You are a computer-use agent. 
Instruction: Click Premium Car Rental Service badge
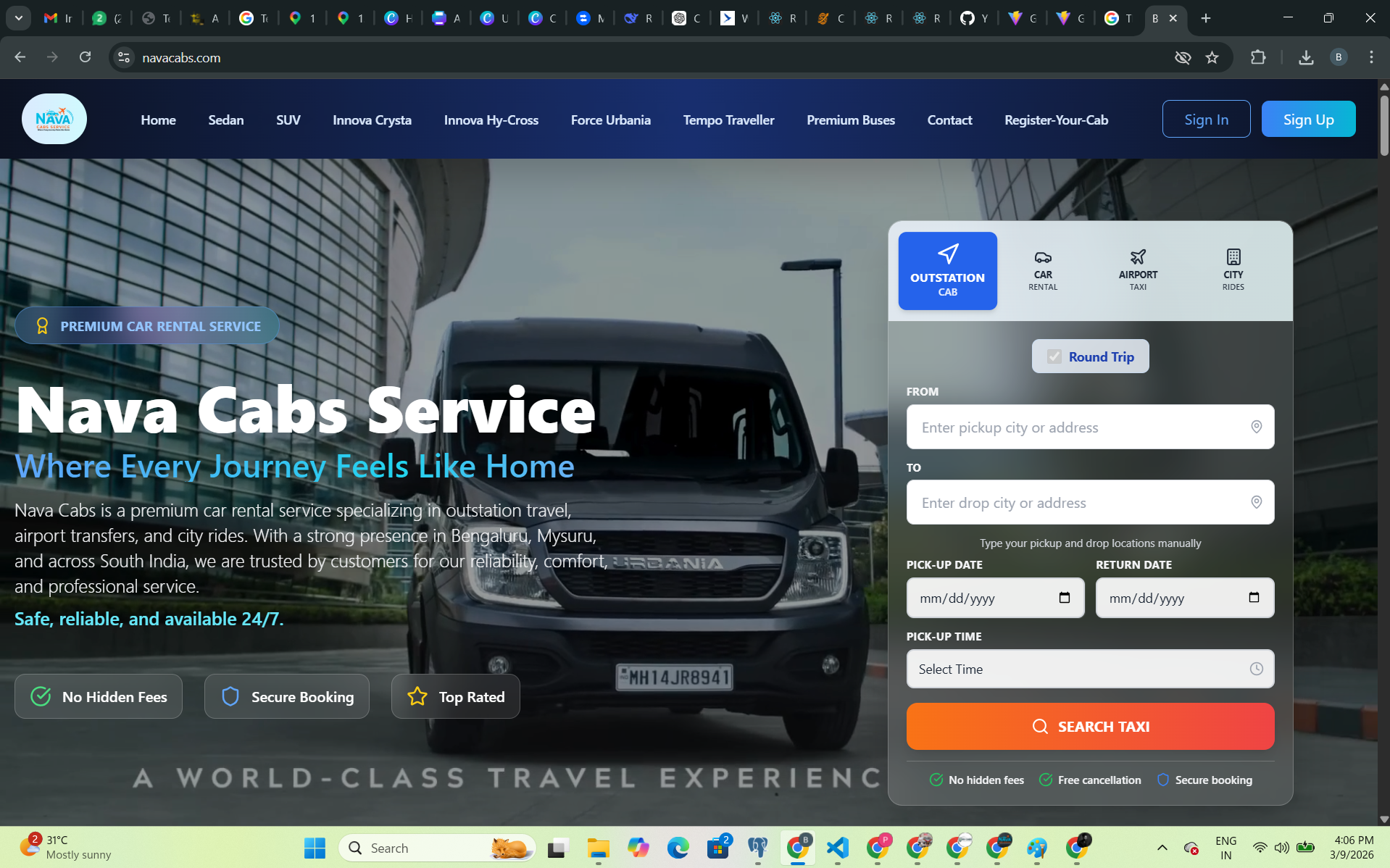pos(147,326)
